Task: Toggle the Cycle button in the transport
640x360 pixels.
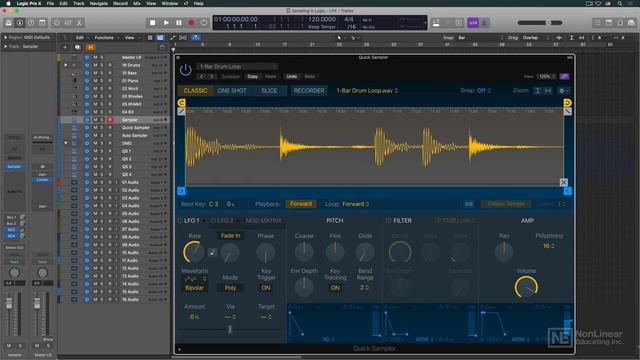Action: click(x=204, y=23)
